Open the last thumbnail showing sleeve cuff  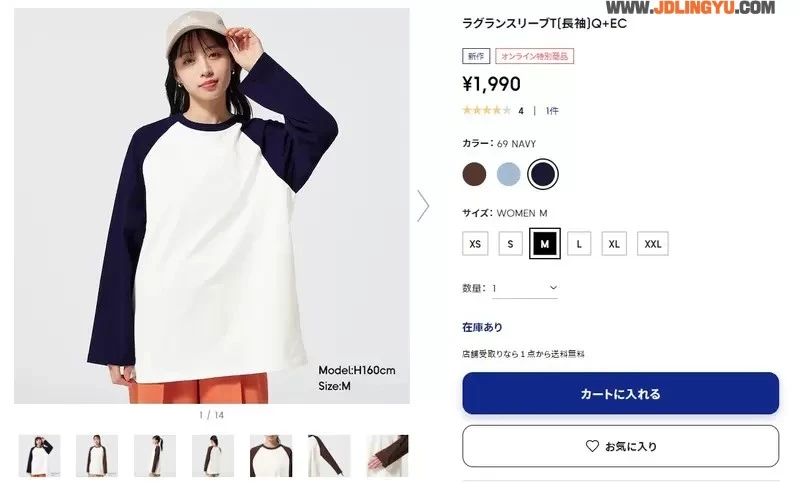387,455
